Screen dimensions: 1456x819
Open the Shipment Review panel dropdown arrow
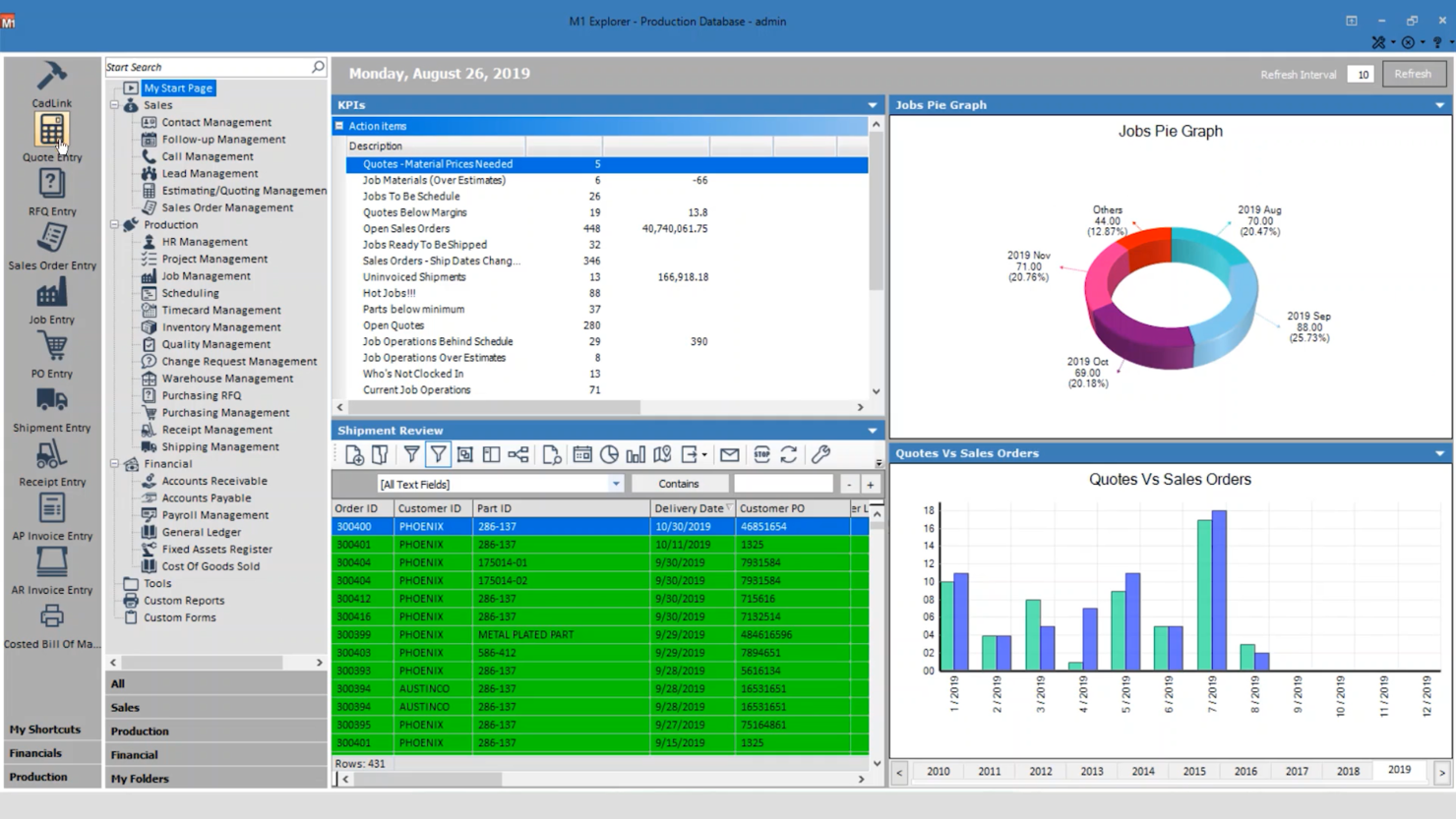click(x=872, y=431)
